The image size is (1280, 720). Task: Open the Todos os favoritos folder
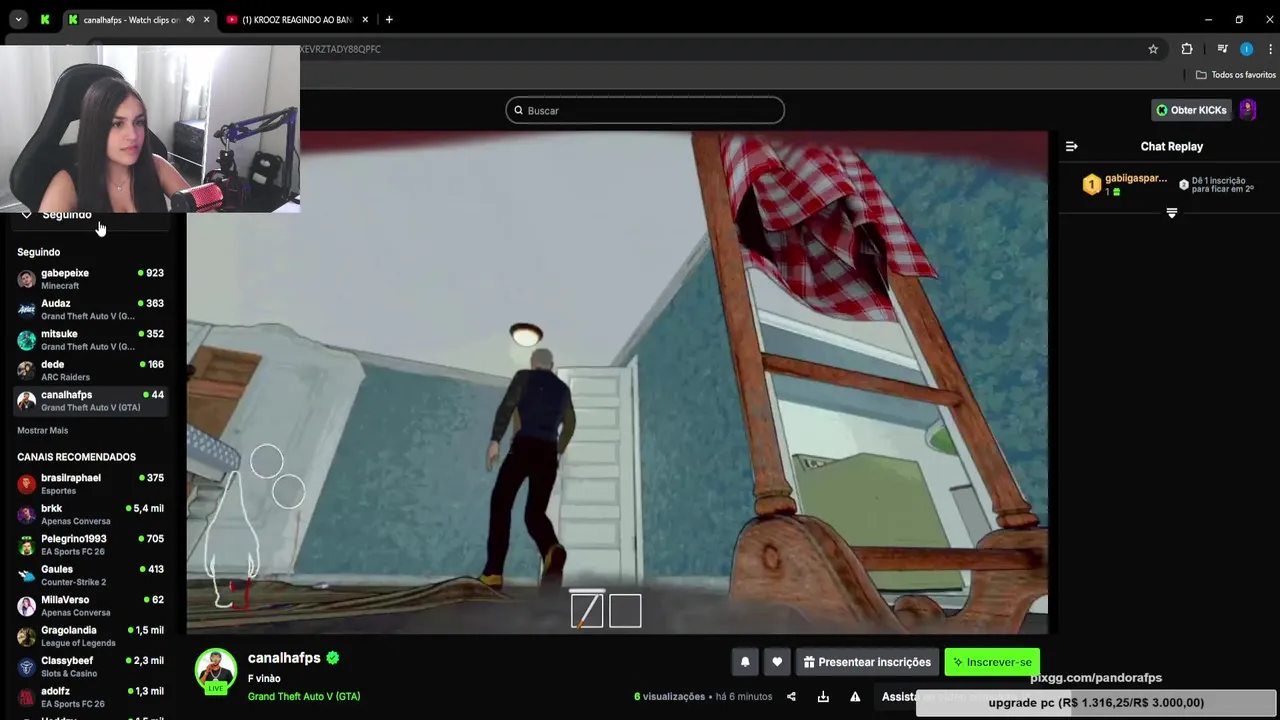click(x=1235, y=75)
